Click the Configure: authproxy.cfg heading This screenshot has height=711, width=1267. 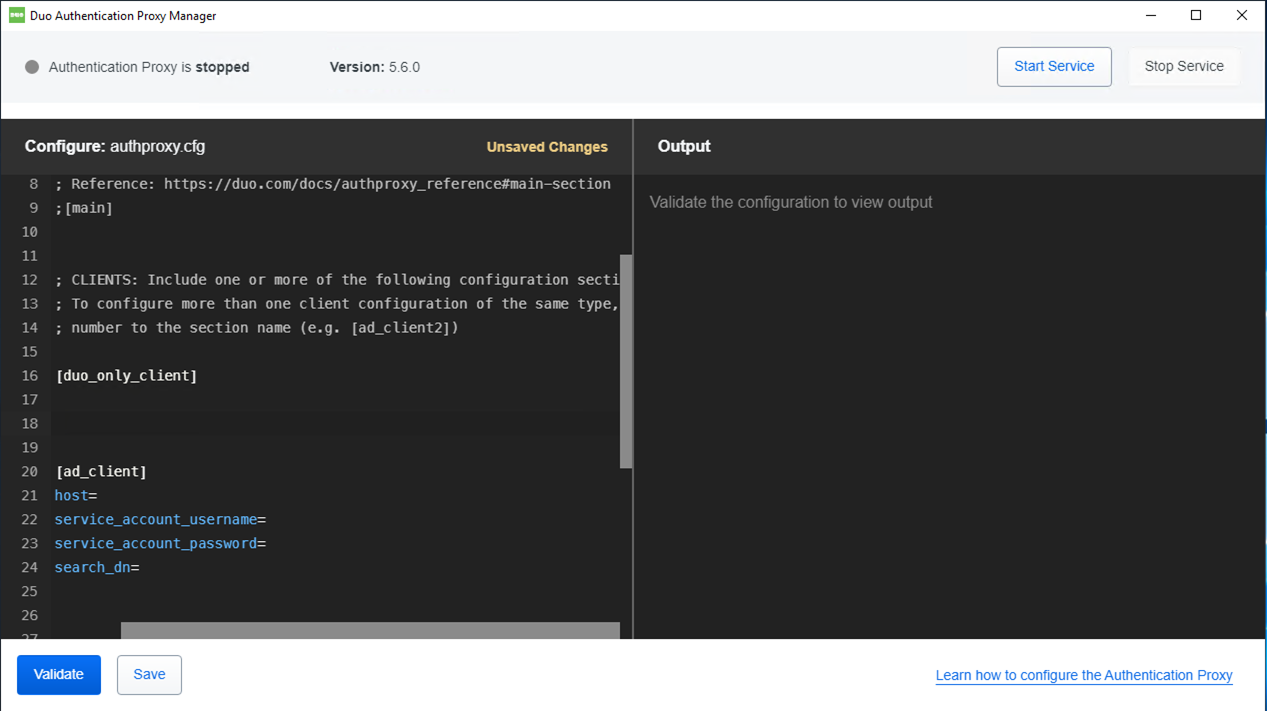[115, 147]
